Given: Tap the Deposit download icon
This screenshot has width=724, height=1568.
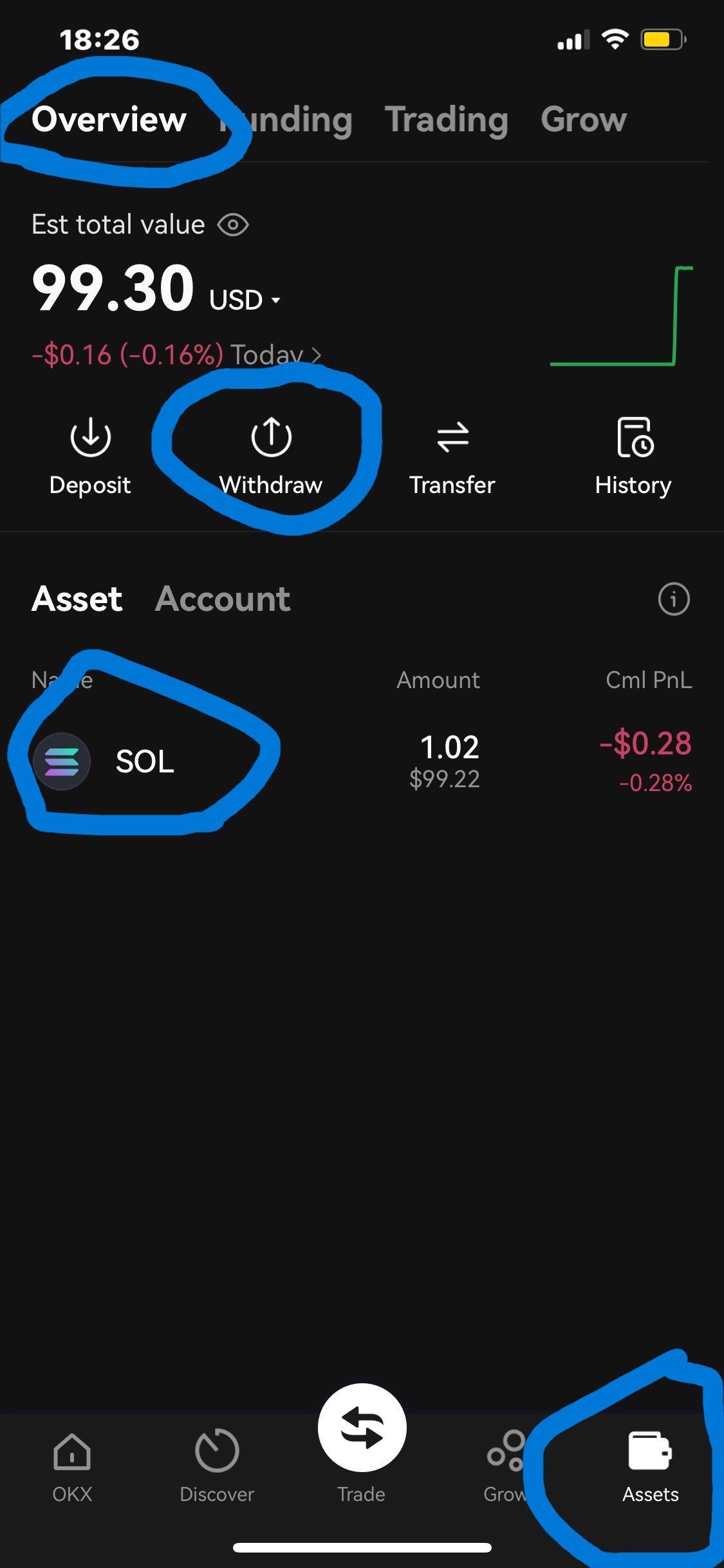Looking at the screenshot, I should 90,437.
